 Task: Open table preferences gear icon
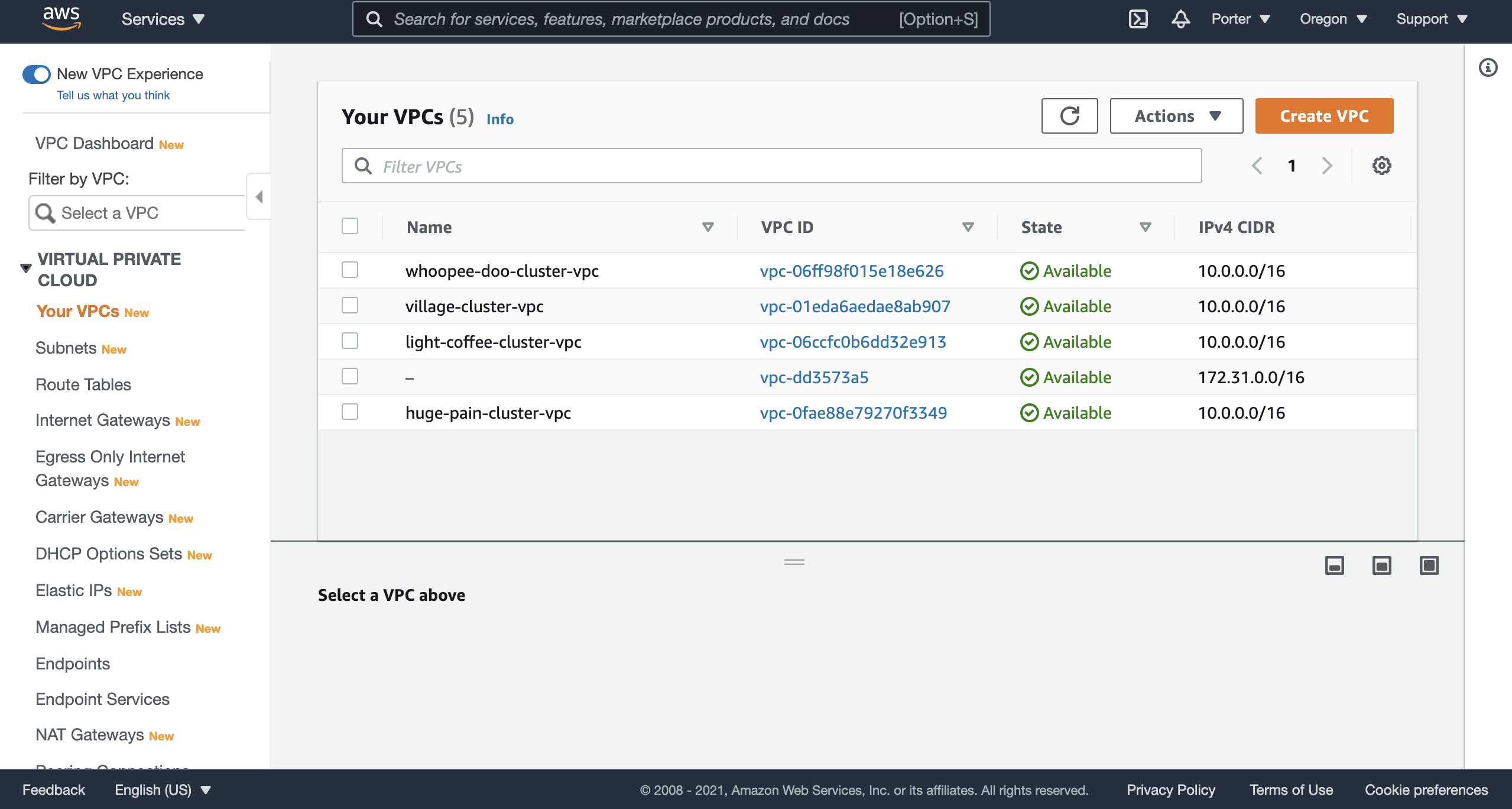point(1381,166)
